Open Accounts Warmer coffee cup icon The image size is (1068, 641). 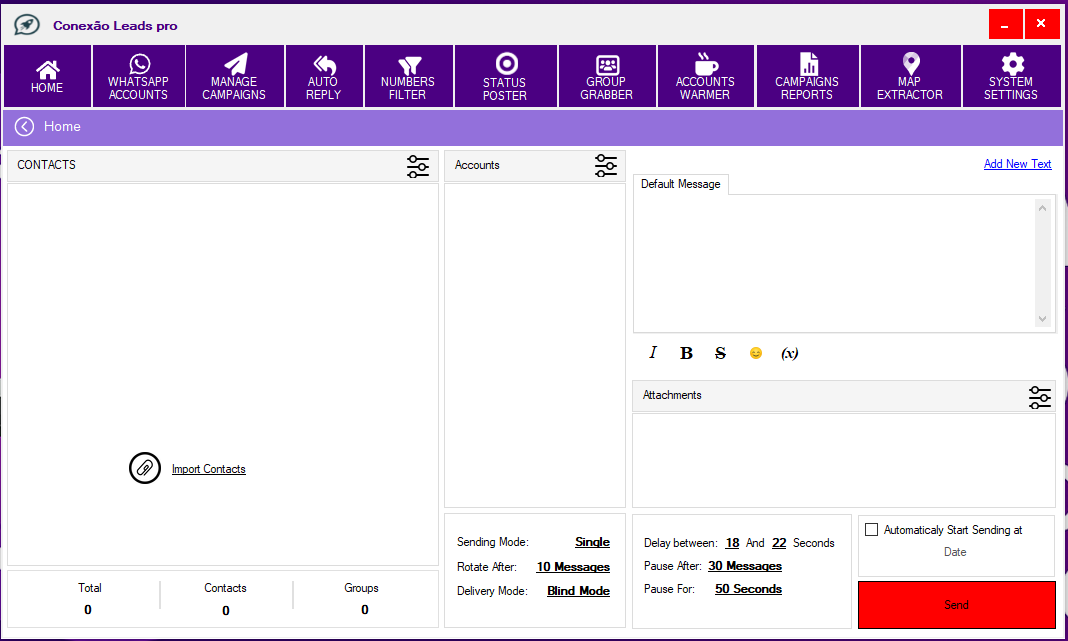[x=705, y=65]
